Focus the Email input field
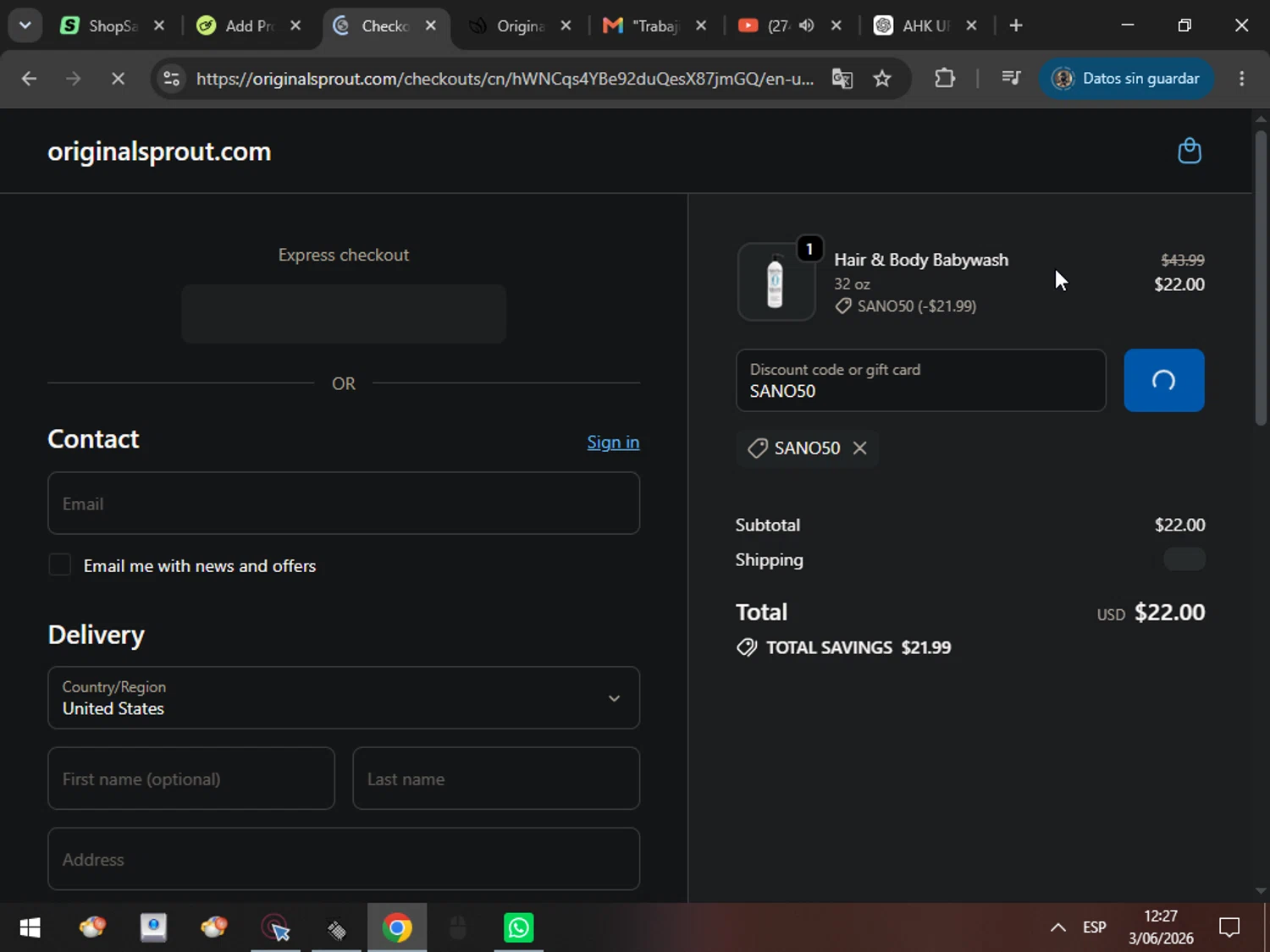Screen dimensions: 1270x952 click(x=344, y=504)
